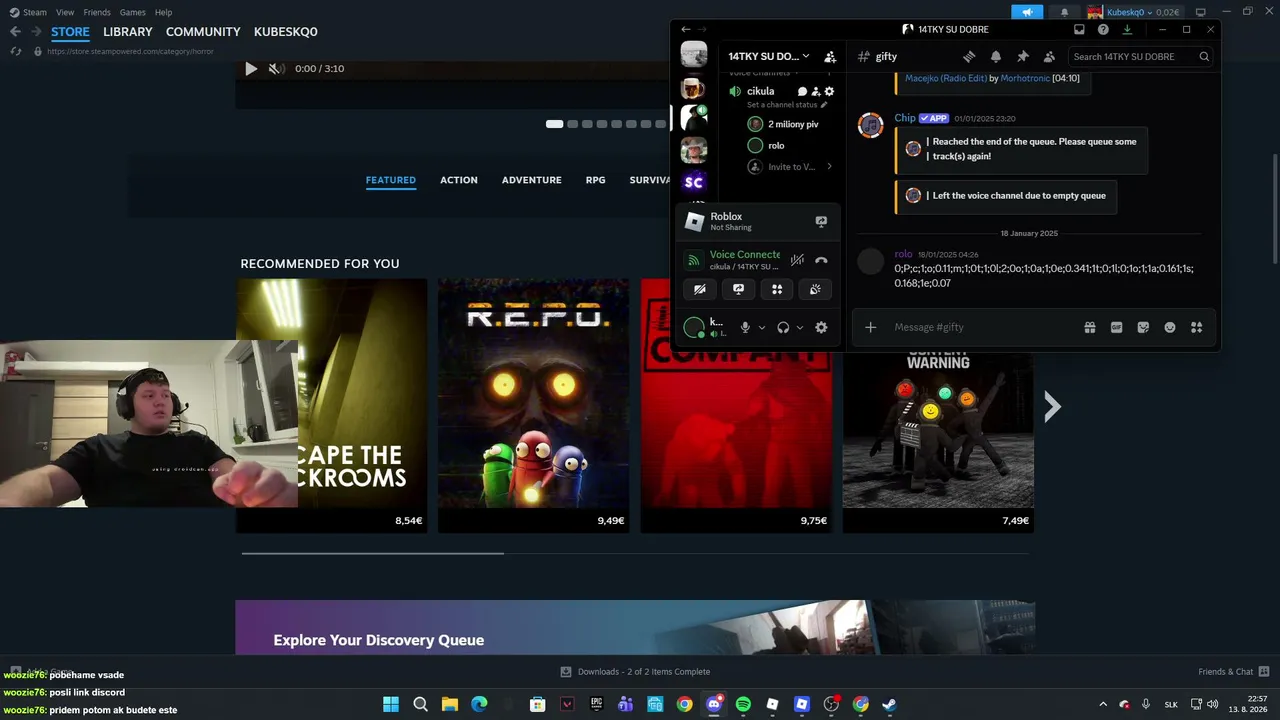Open emoji picker in Discord message bar
This screenshot has height=720, width=1280.
[1170, 327]
